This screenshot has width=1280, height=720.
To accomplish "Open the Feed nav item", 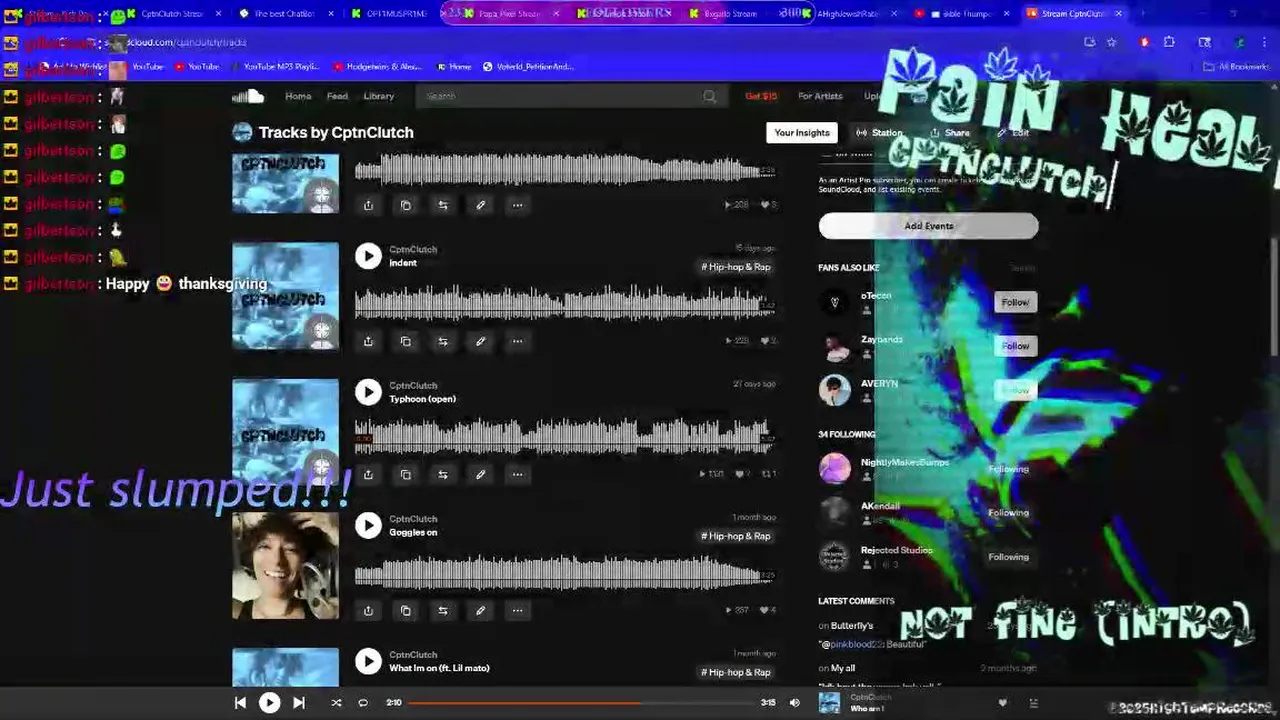I will click(x=337, y=96).
